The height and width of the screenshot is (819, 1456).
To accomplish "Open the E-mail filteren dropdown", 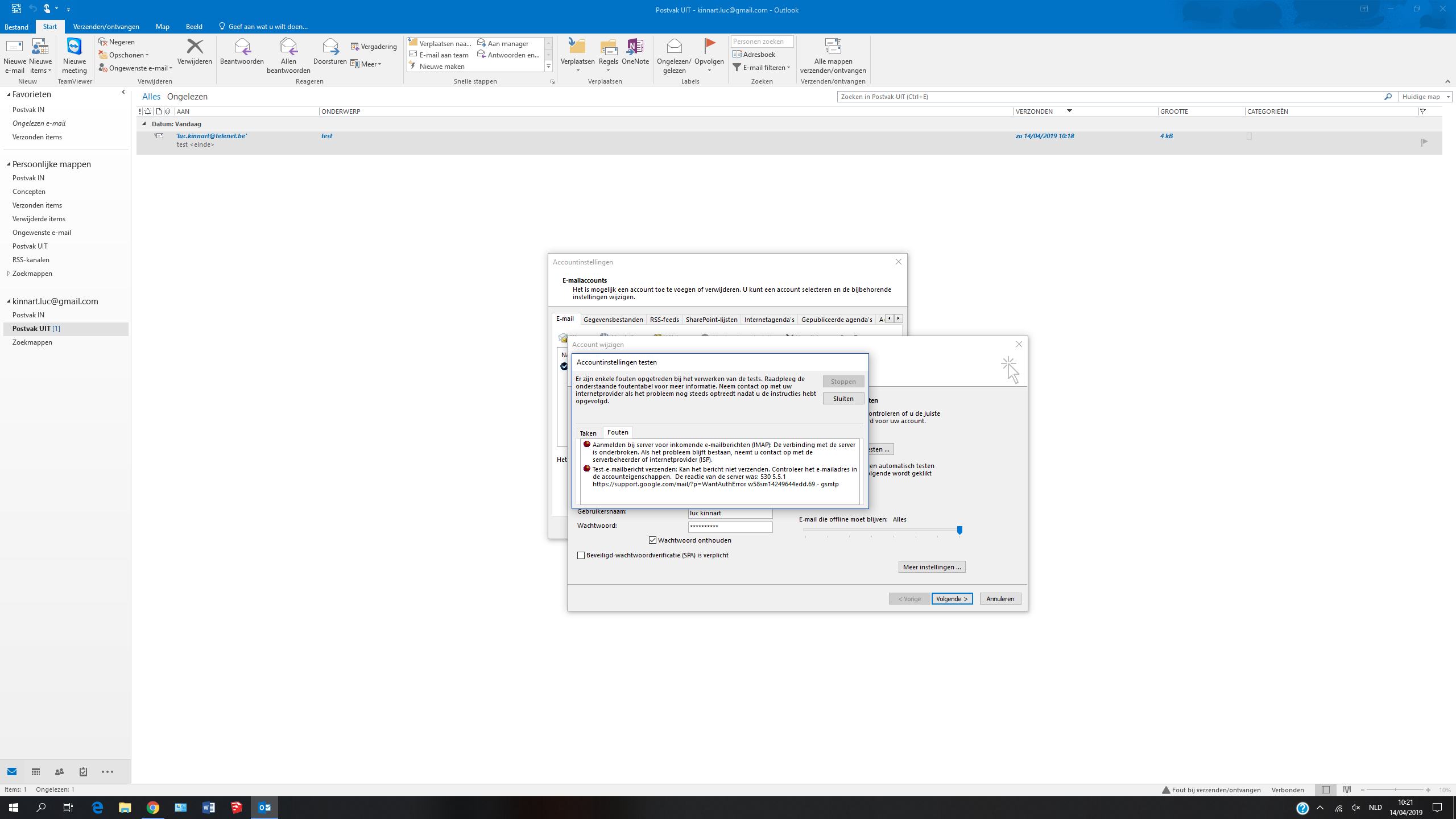I will (762, 68).
